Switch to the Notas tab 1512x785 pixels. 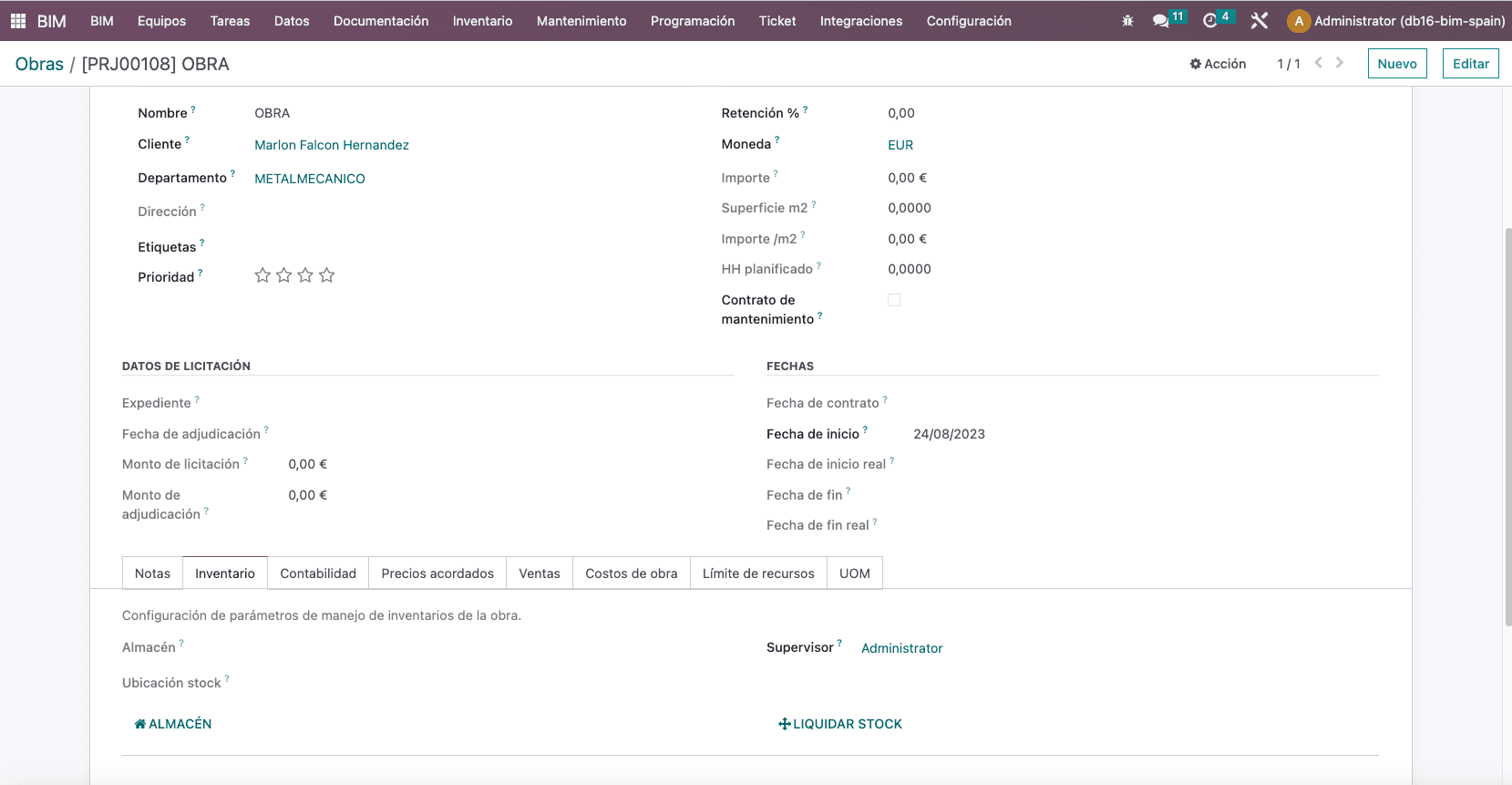point(152,573)
